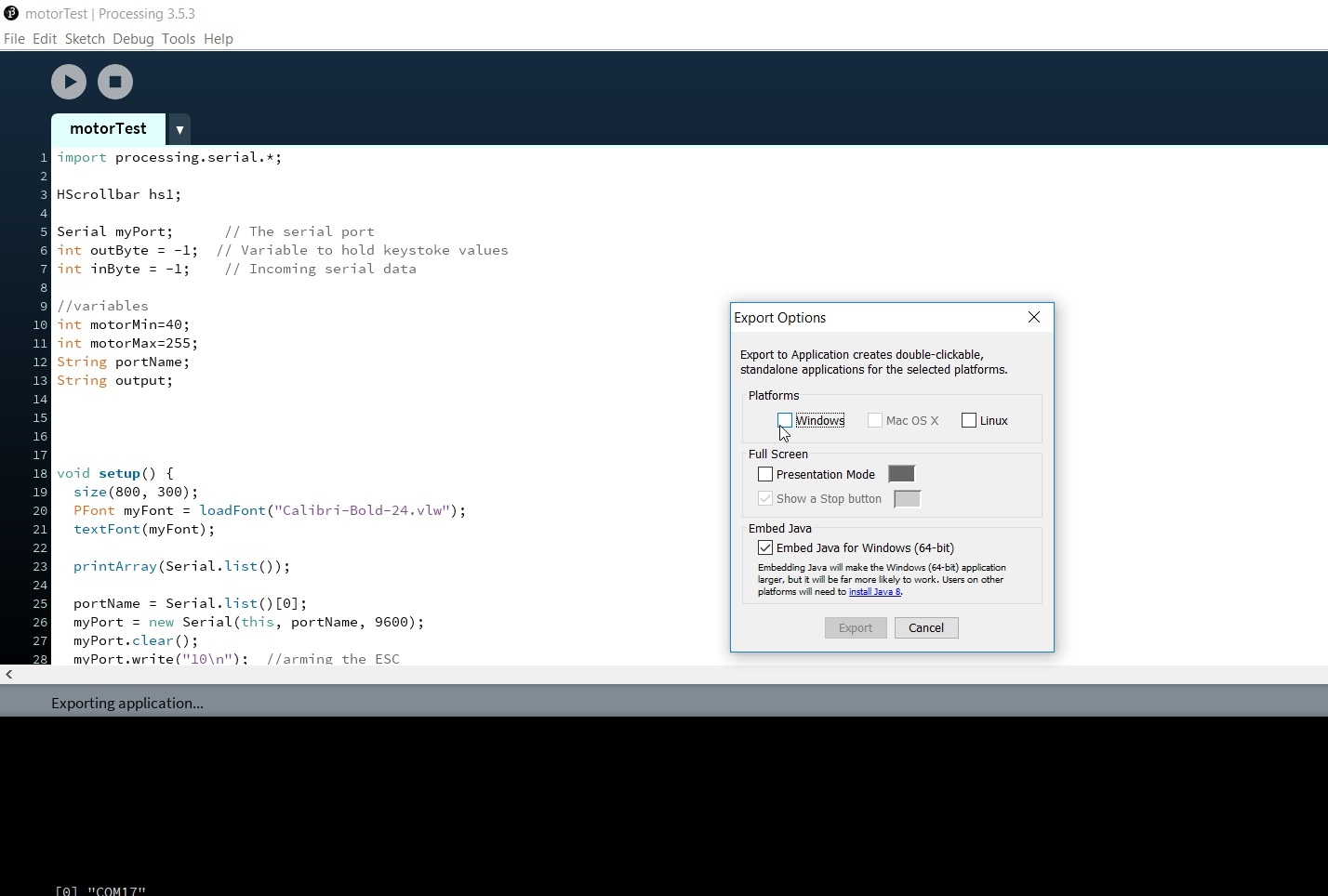Stop the running sketch
1328x896 pixels.
[115, 82]
